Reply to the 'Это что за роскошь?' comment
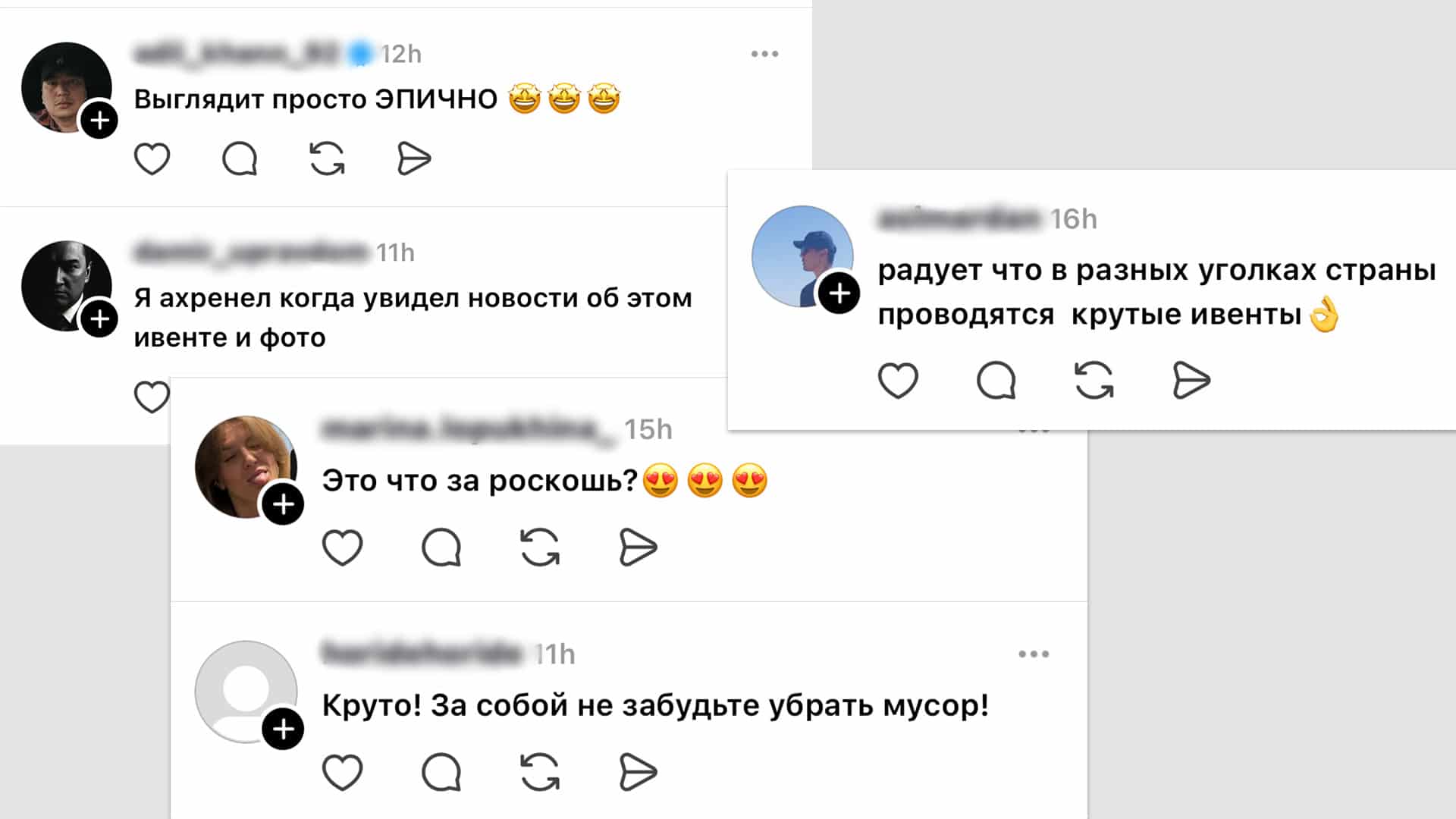This screenshot has width=1456, height=819. click(x=441, y=548)
